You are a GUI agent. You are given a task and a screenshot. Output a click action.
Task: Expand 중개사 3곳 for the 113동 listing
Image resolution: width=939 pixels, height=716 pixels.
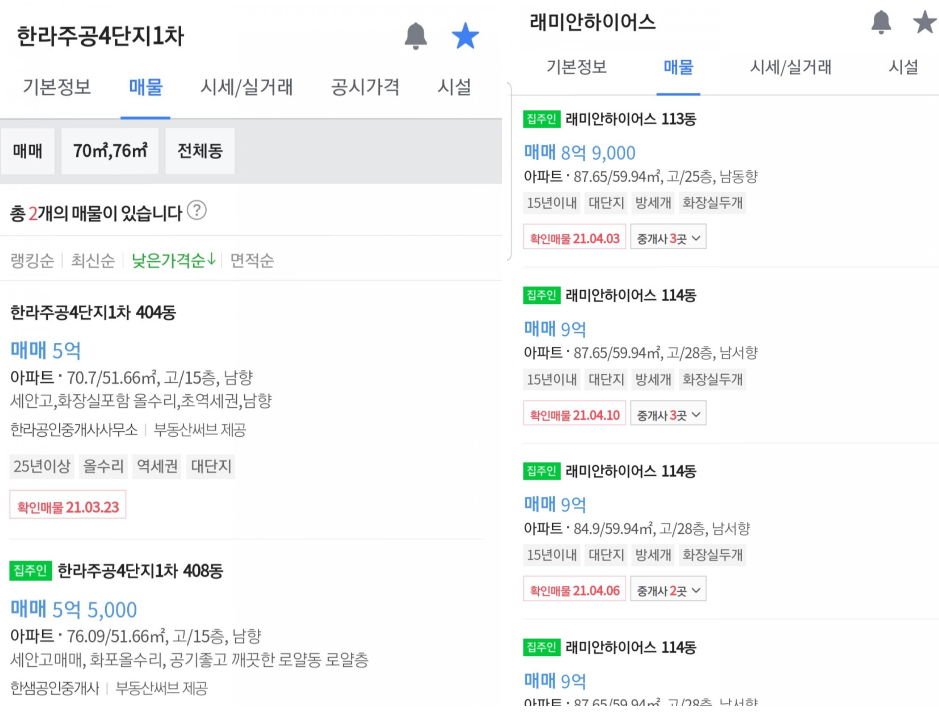click(x=668, y=238)
